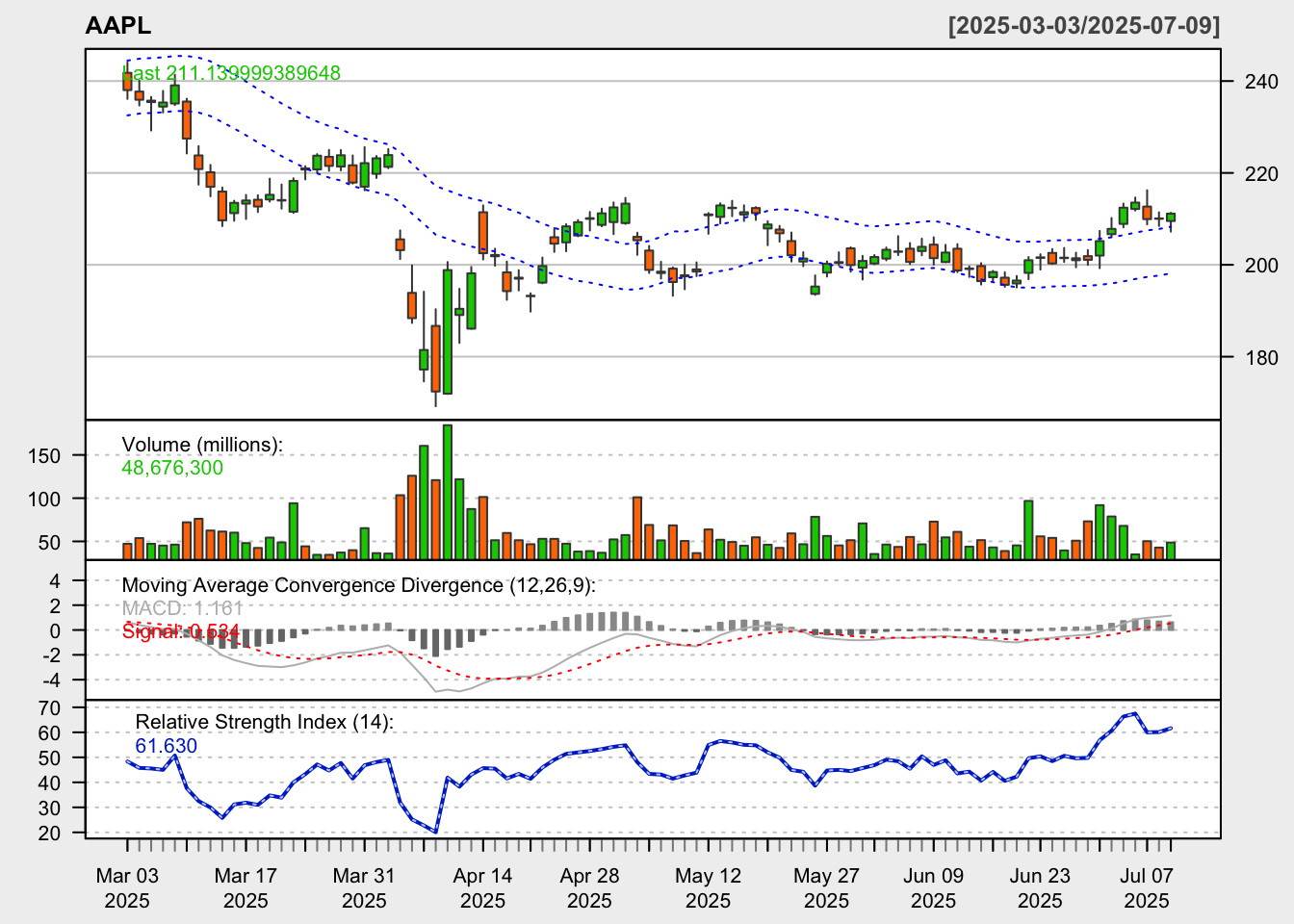The height and width of the screenshot is (924, 1294).
Task: Click the 0 tick on the MACD axis
Action: (55, 631)
